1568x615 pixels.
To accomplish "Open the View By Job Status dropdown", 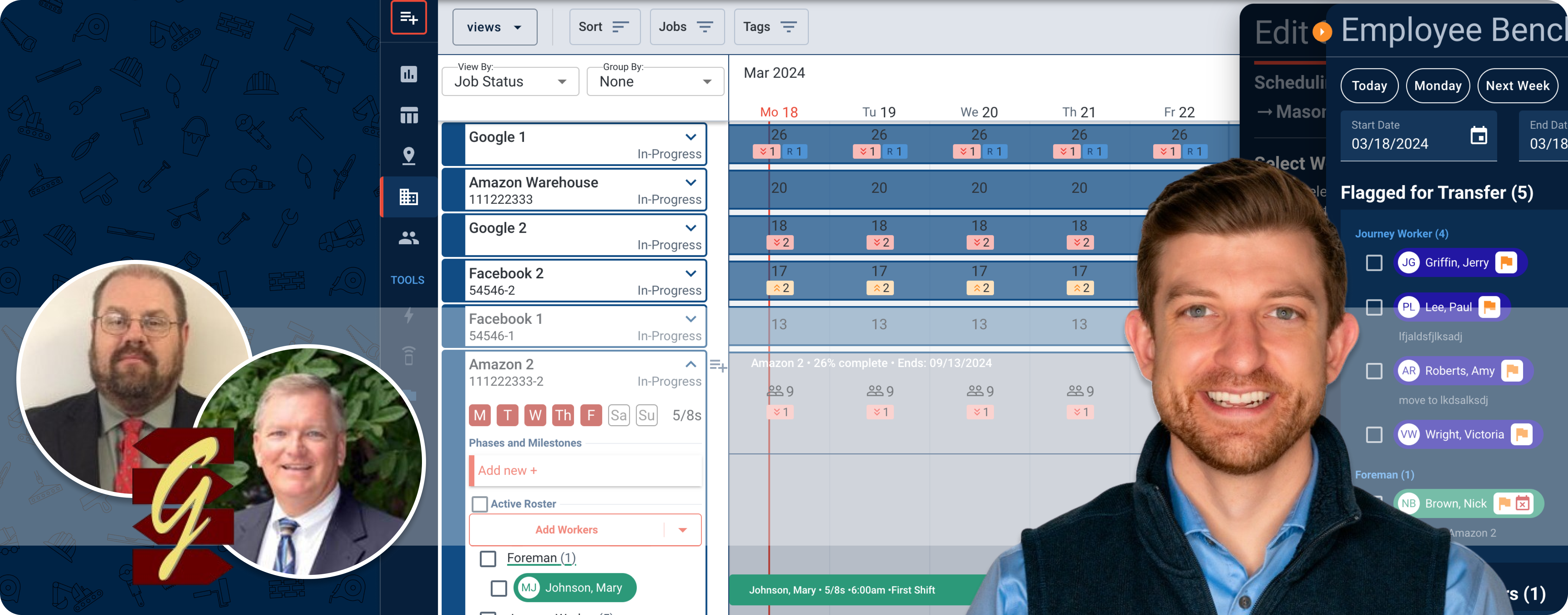I will point(510,82).
